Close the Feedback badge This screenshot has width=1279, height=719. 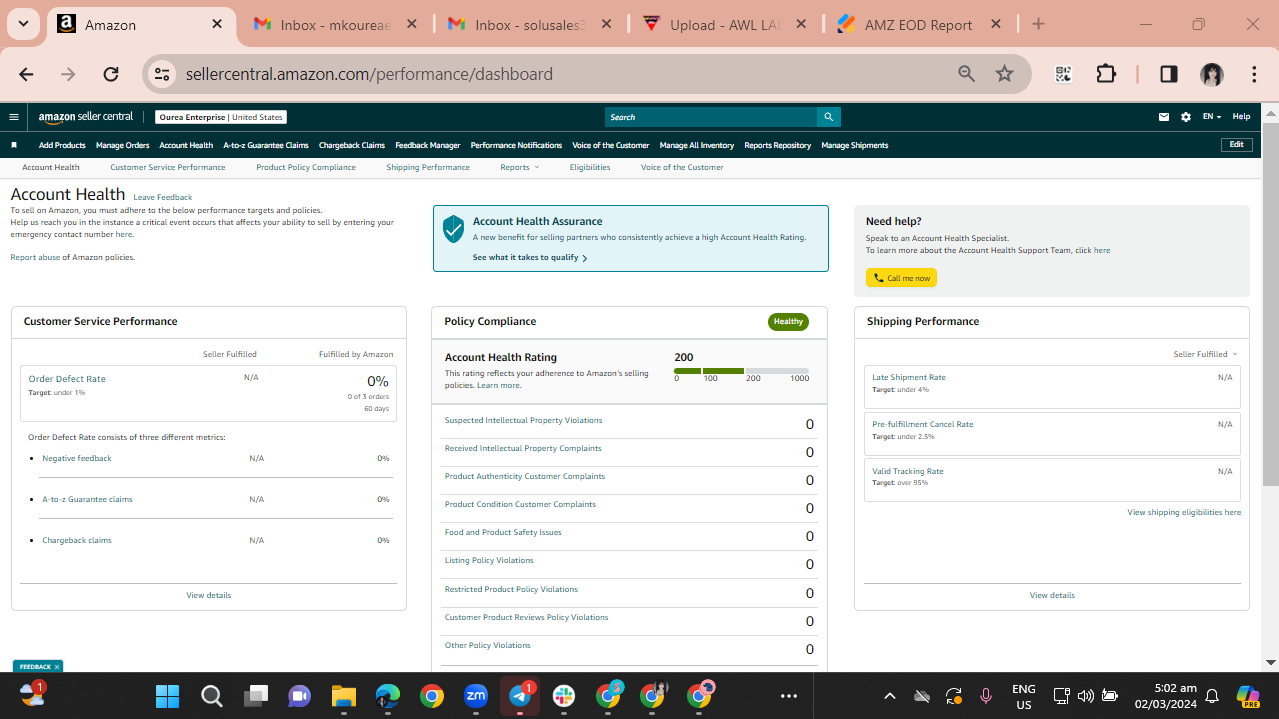pyautogui.click(x=57, y=666)
